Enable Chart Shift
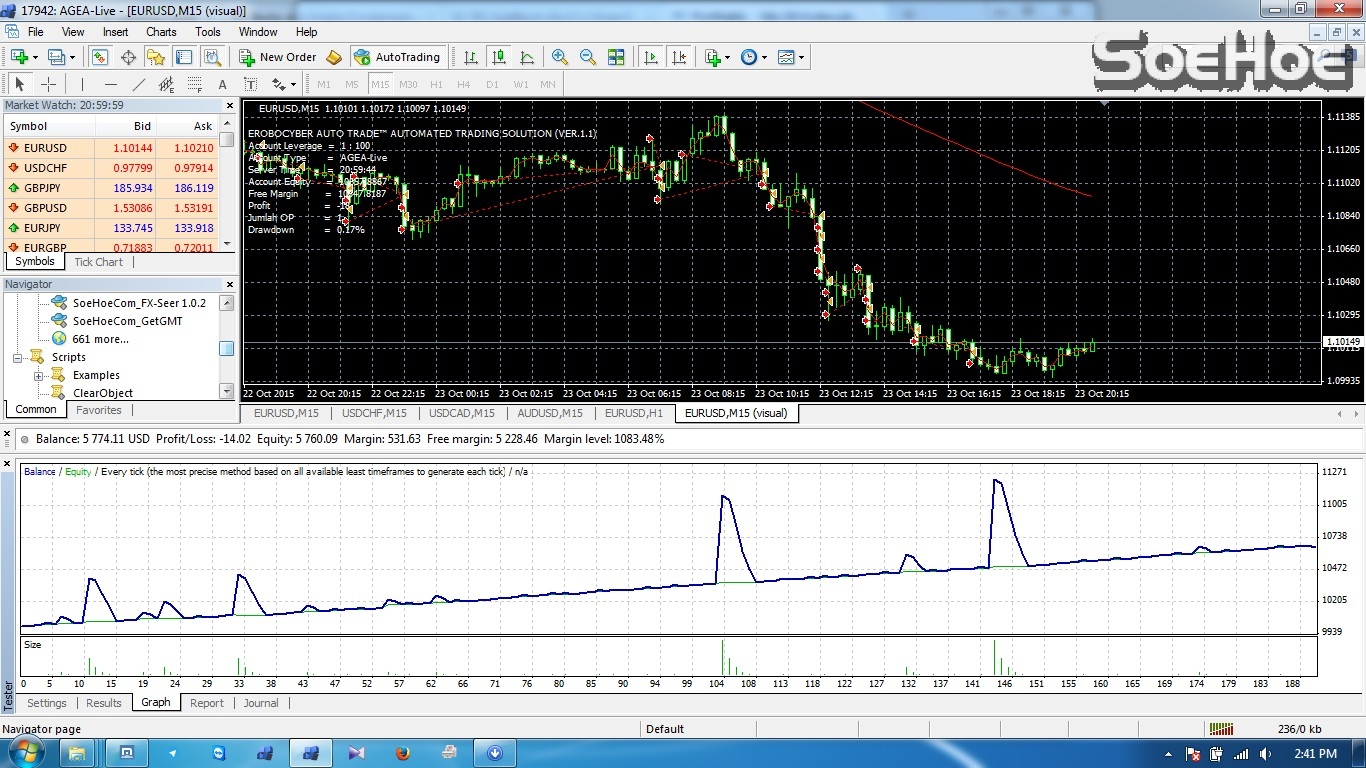 [x=680, y=57]
